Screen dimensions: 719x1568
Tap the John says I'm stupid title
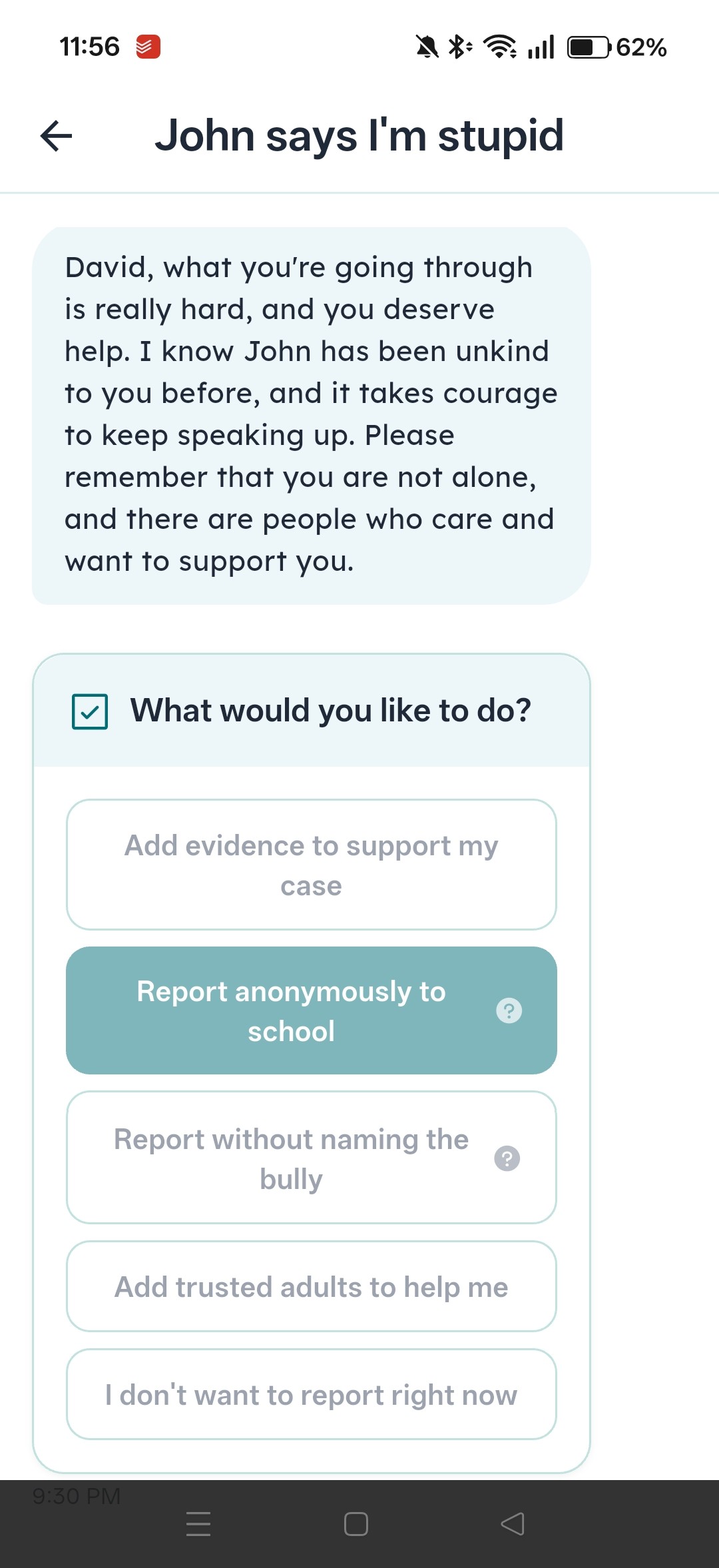coord(359,136)
